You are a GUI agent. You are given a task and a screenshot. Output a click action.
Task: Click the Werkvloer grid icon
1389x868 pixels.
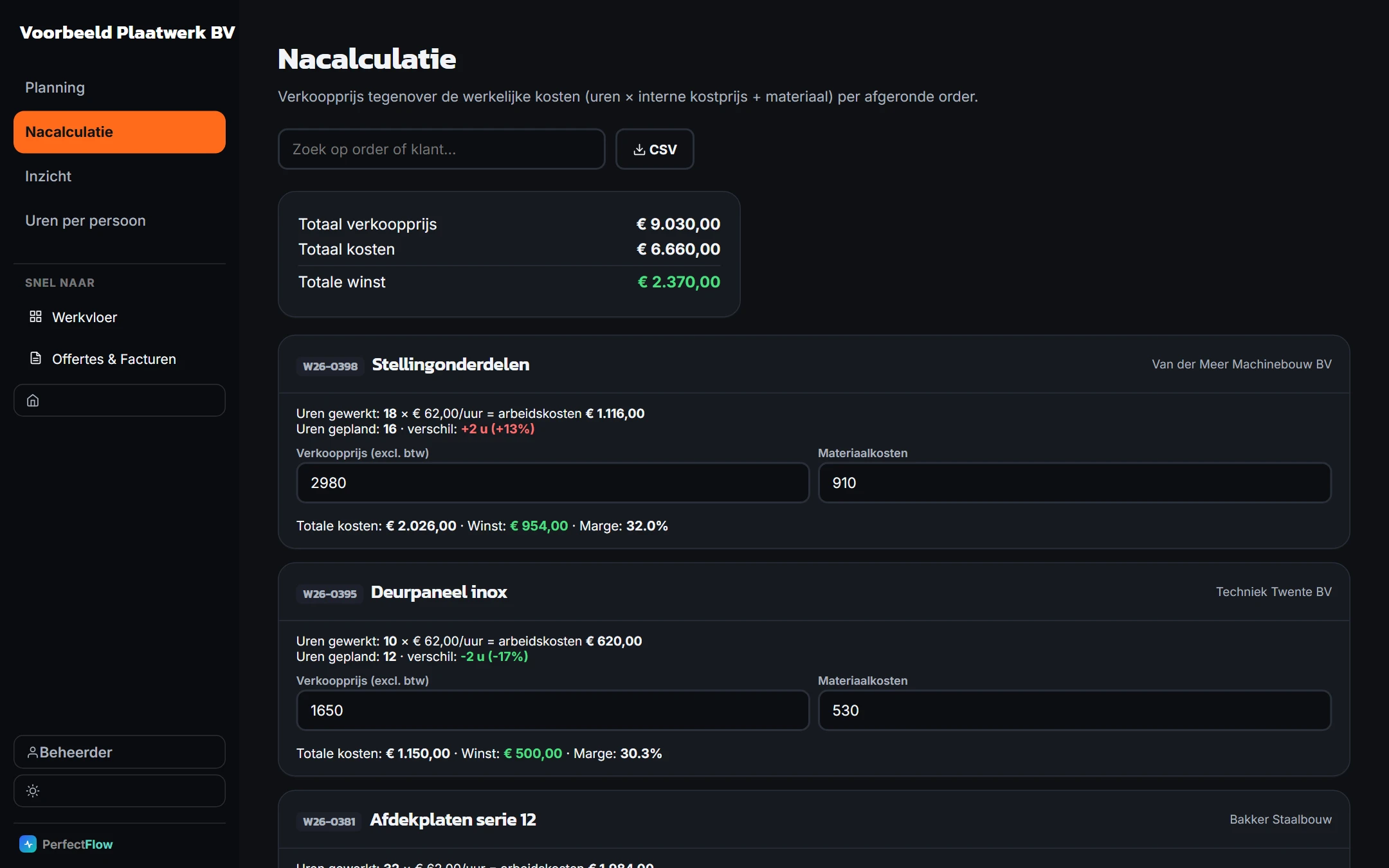(35, 317)
